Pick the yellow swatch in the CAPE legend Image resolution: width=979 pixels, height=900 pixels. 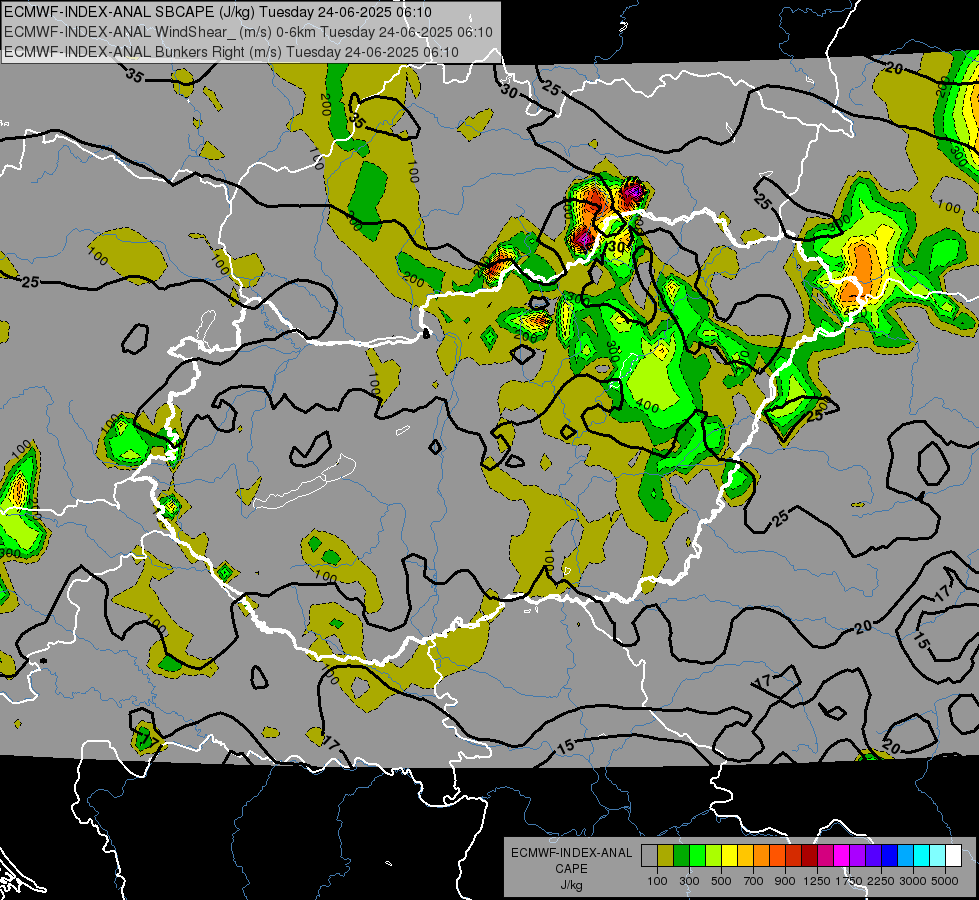point(729,856)
